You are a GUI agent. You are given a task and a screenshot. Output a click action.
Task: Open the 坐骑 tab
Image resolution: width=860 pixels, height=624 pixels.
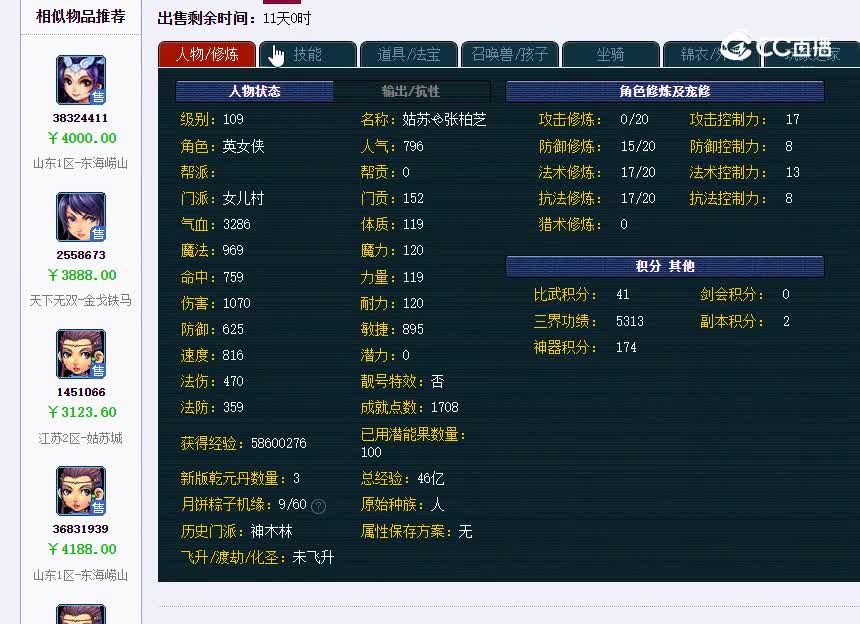click(x=610, y=54)
